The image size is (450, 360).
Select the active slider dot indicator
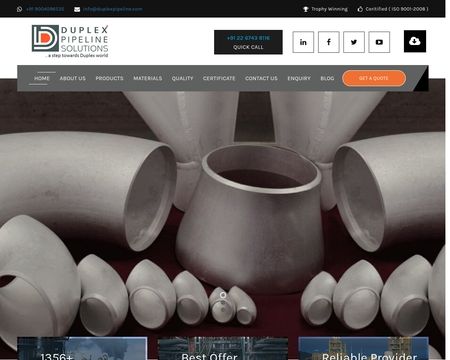(x=223, y=295)
